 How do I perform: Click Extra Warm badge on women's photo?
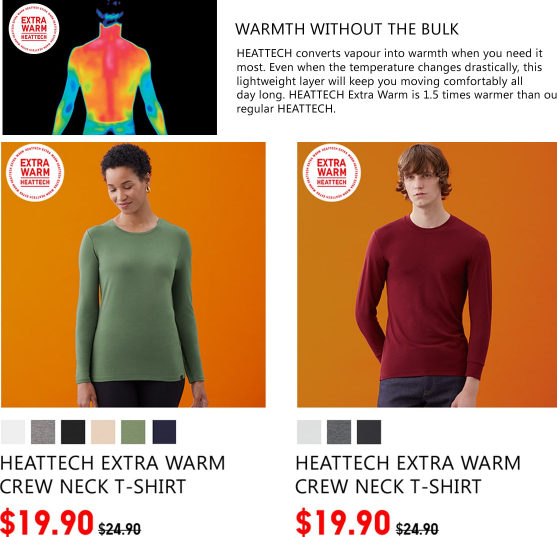coord(35,173)
